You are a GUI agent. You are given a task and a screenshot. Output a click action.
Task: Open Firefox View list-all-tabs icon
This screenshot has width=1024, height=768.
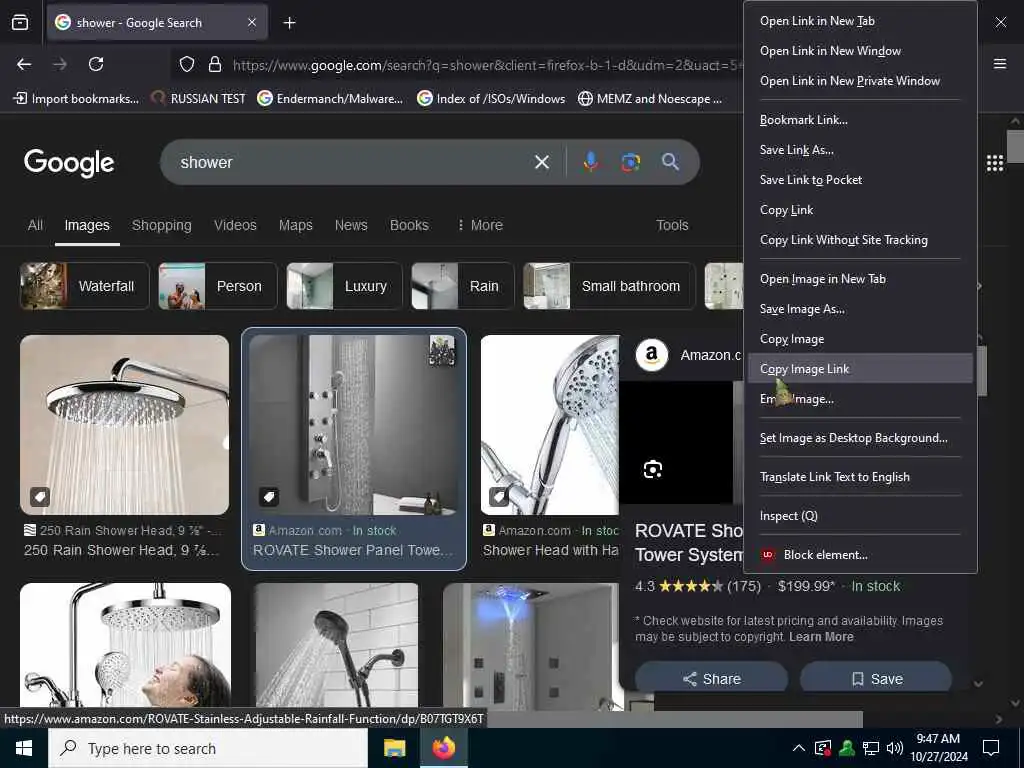pyautogui.click(x=20, y=23)
